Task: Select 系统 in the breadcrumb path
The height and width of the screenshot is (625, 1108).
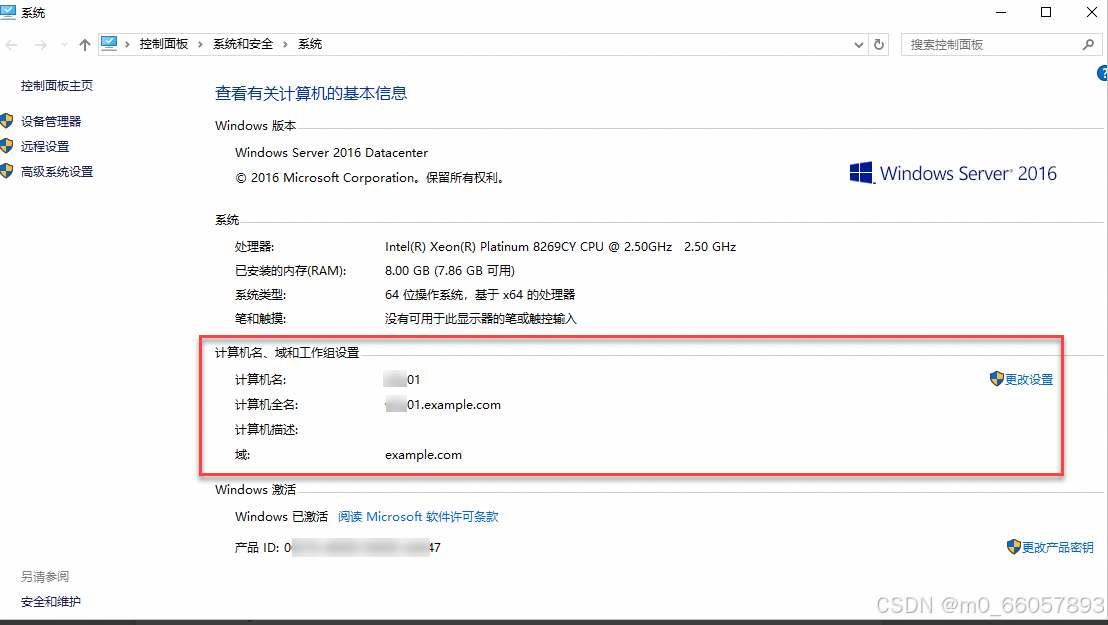Action: [310, 44]
